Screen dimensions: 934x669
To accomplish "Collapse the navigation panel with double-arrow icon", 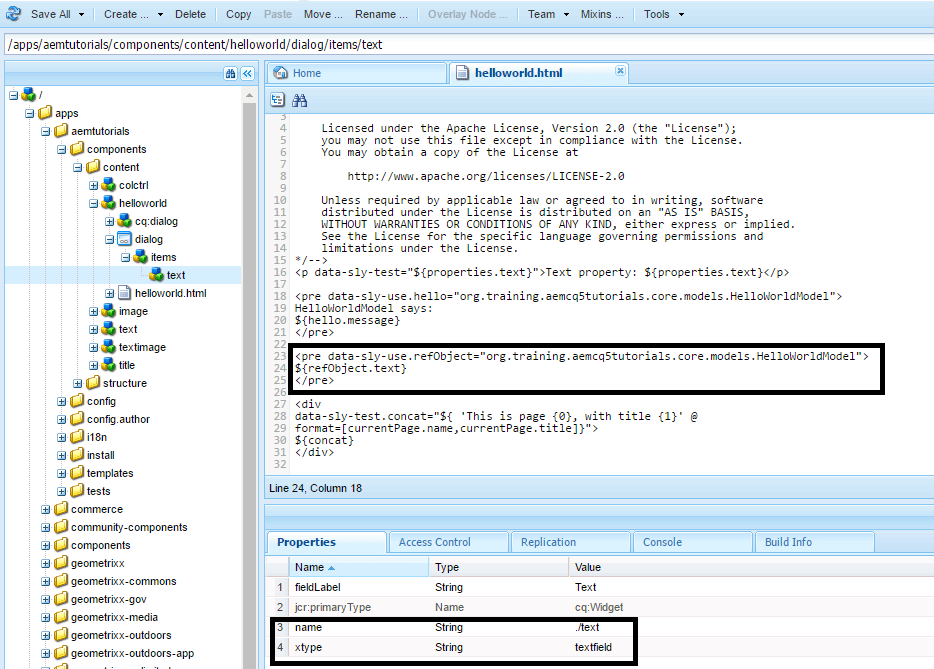I will [247, 73].
